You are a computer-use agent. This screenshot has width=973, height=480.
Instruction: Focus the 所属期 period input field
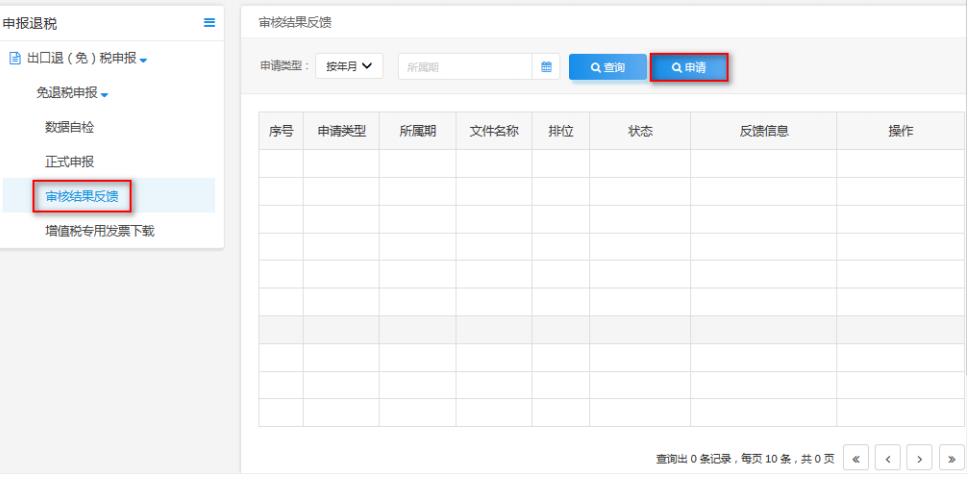[465, 67]
